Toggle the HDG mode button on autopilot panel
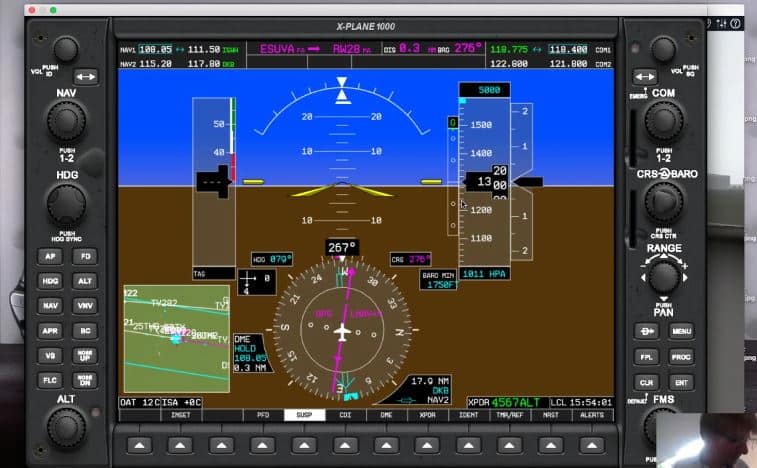This screenshot has height=468, width=757. coord(50,281)
